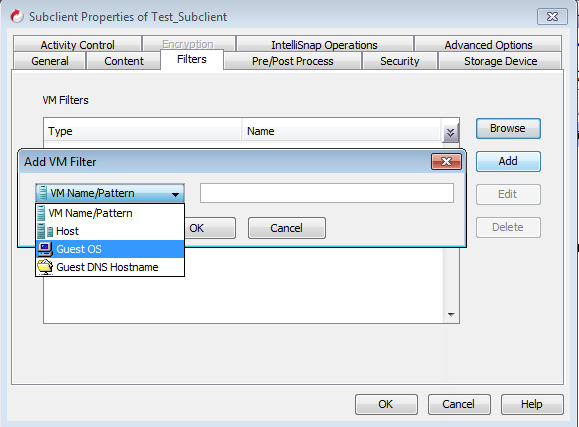Screen dimensions: 579x427
Task: Cancel the Add VM Filter dialog
Action: point(287,228)
